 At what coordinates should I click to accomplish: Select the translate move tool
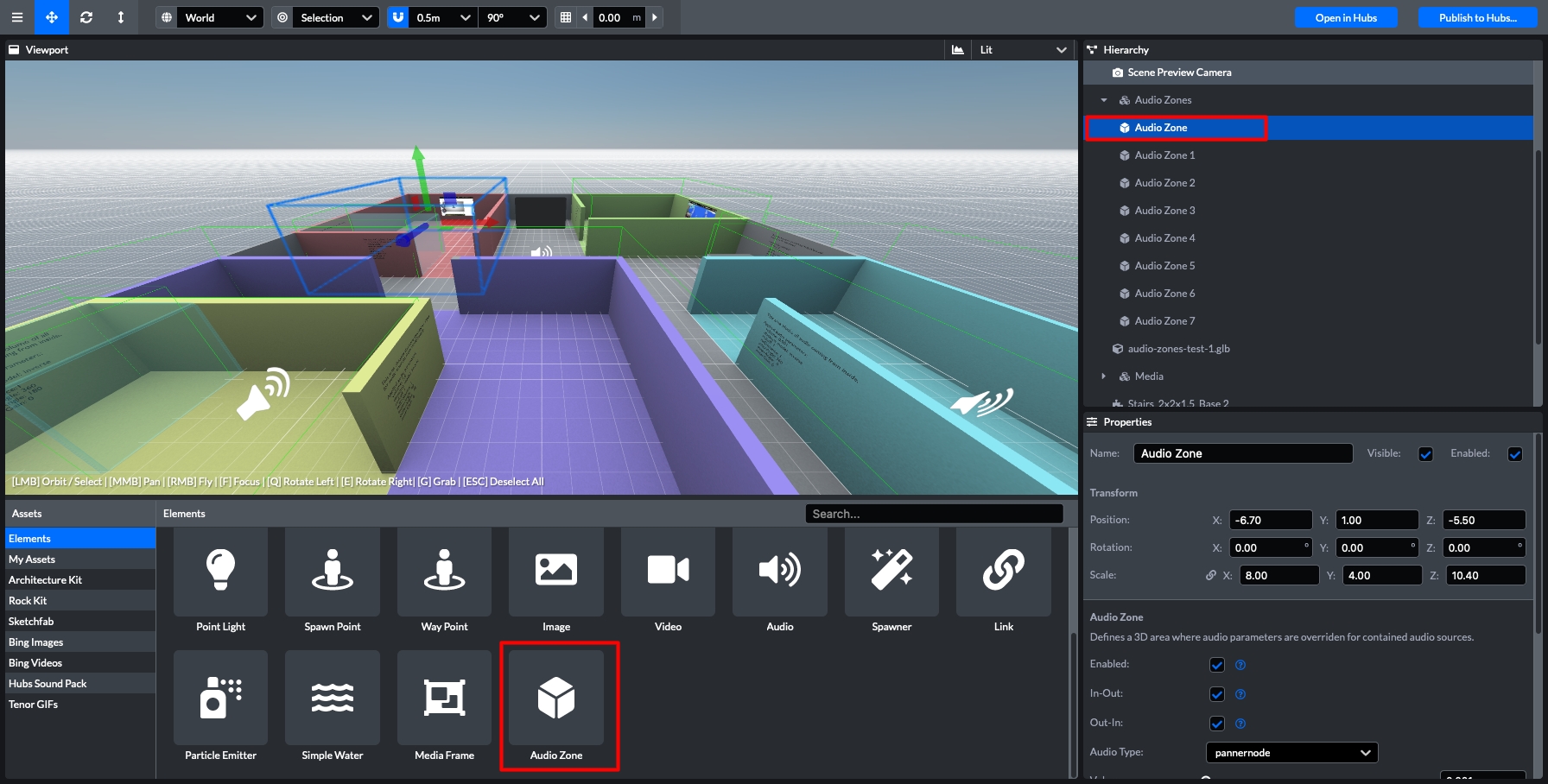click(52, 17)
